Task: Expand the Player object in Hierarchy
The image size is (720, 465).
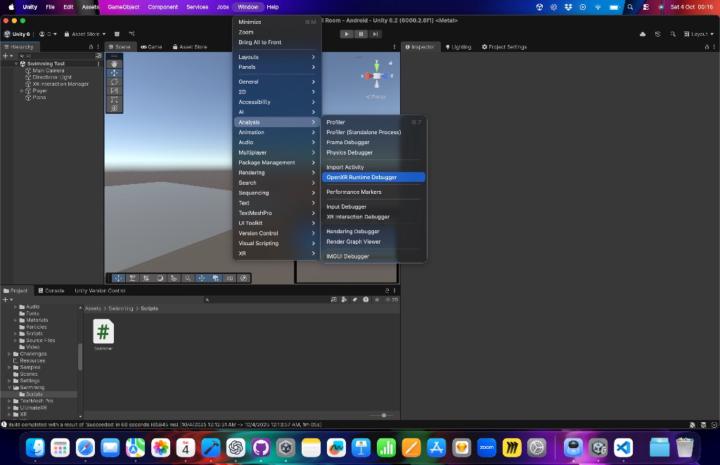Action: tap(21, 90)
